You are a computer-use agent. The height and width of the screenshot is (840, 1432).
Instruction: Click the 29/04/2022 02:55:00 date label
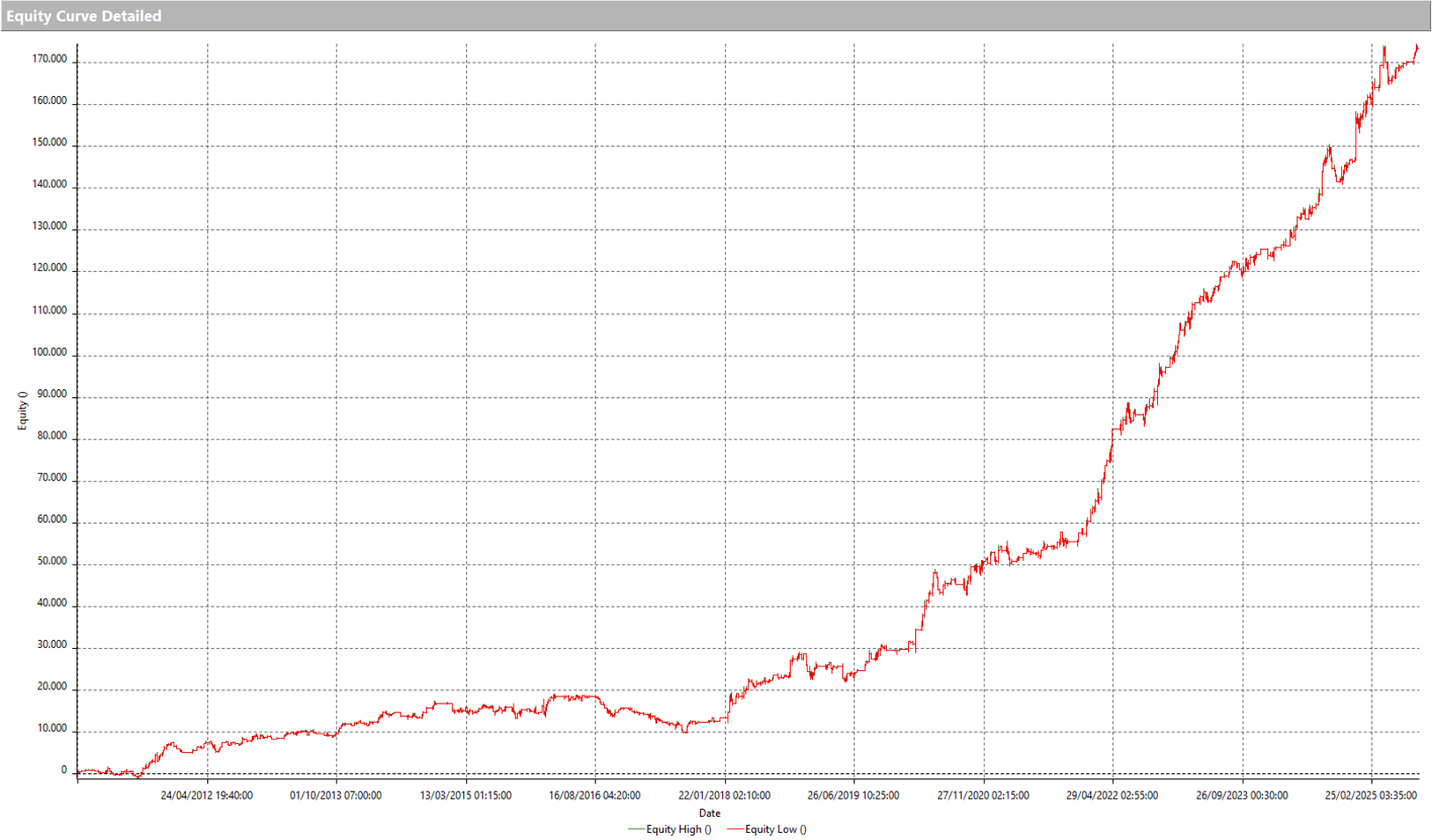(1112, 796)
